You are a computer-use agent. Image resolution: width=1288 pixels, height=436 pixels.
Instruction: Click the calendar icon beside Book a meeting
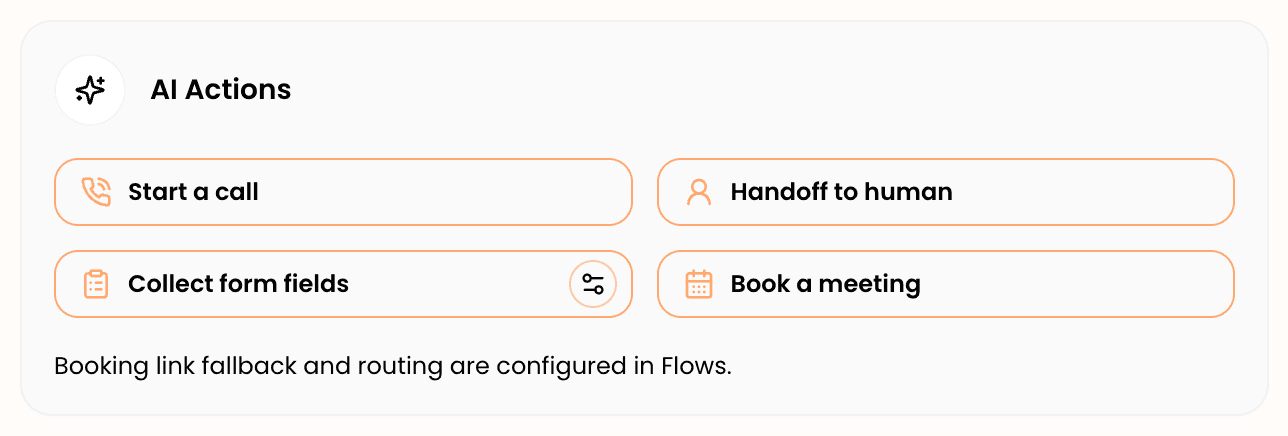tap(699, 284)
